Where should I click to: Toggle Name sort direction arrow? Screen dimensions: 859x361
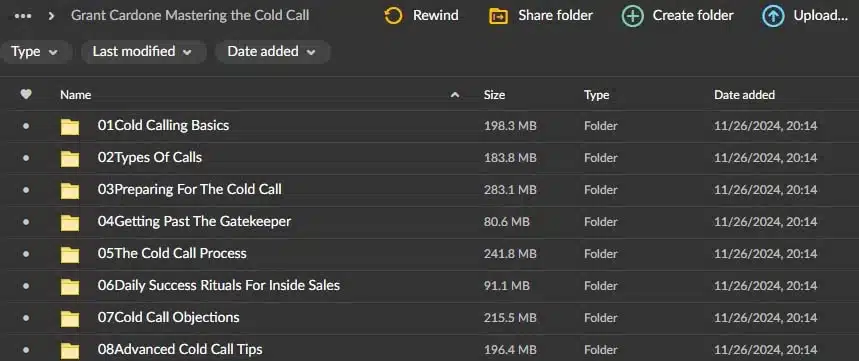coord(455,95)
